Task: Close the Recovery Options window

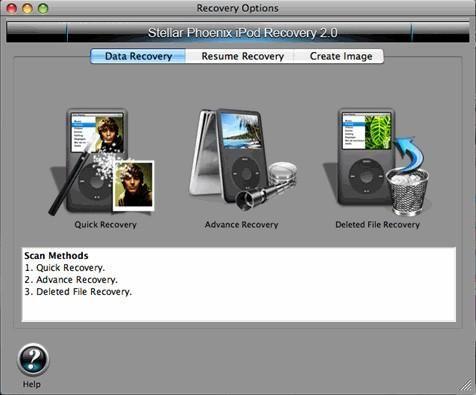Action: tap(12, 8)
